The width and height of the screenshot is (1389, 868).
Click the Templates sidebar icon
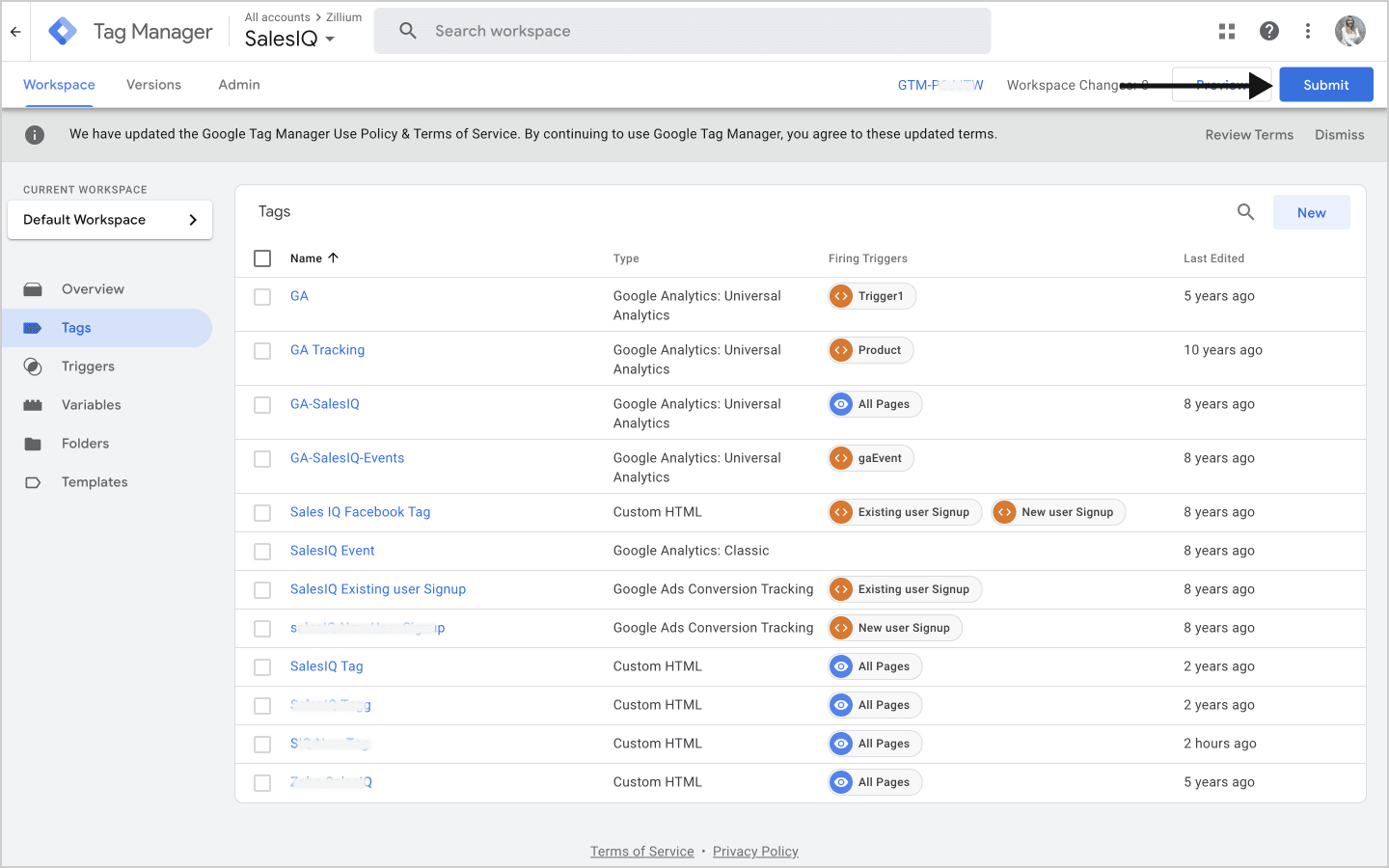pos(33,482)
